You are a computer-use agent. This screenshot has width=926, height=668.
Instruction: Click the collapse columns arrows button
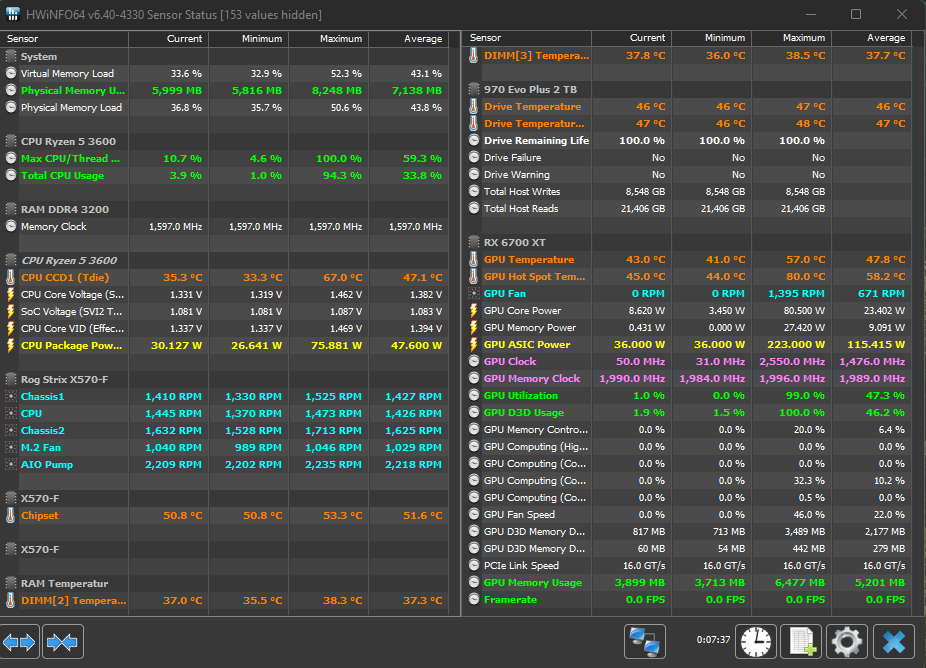pyautogui.click(x=63, y=641)
